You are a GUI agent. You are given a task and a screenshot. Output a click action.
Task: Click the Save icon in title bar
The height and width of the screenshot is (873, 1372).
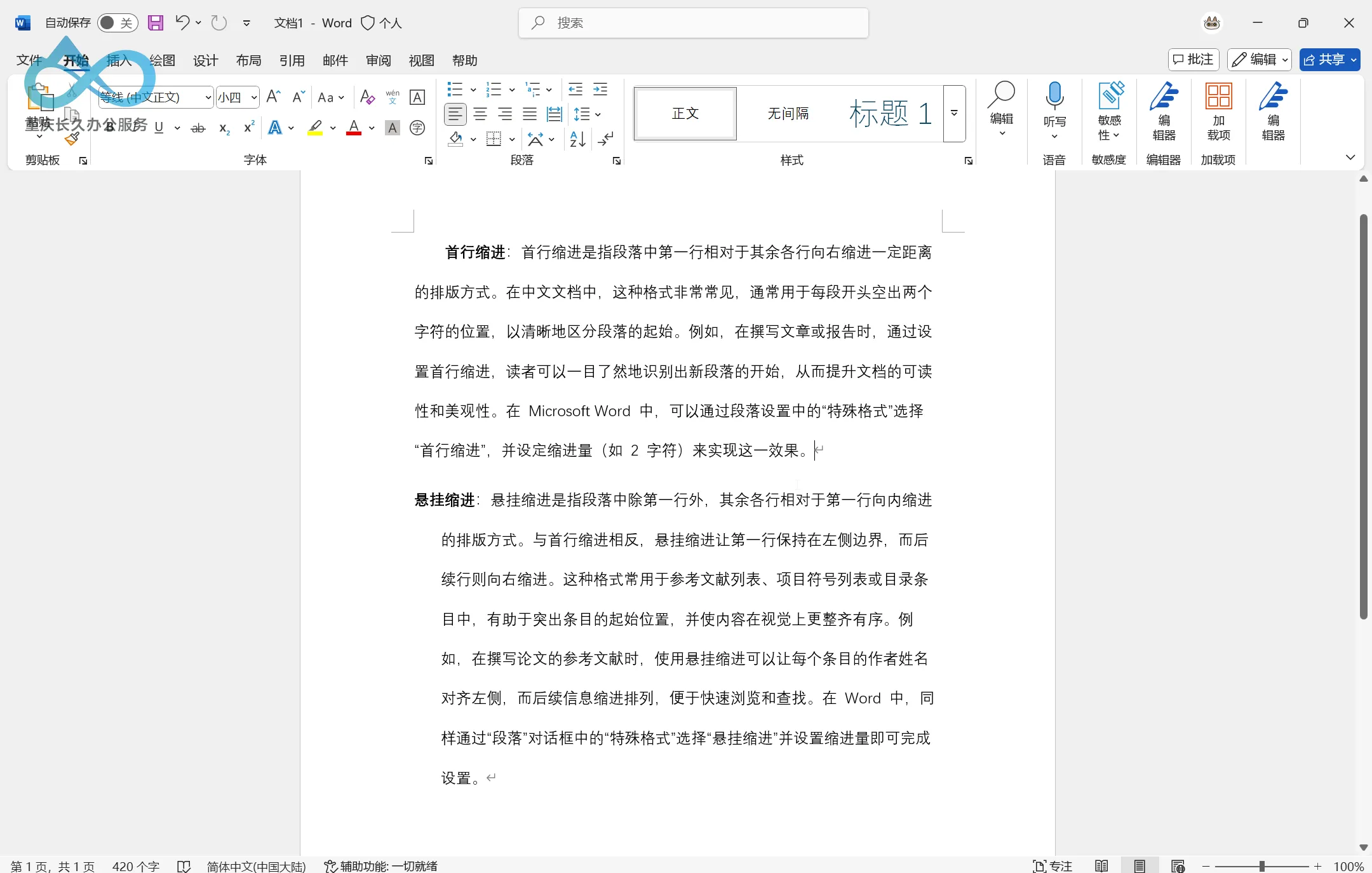156,23
